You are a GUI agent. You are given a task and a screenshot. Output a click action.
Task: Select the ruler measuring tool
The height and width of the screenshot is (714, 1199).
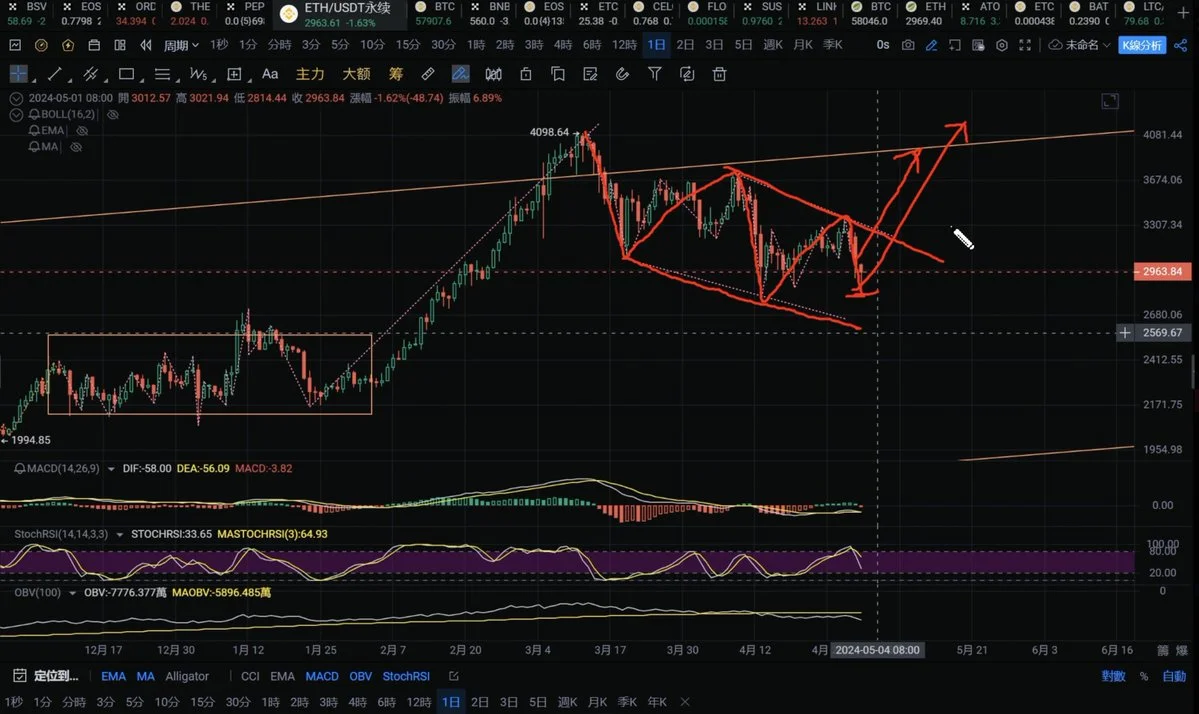(x=427, y=74)
